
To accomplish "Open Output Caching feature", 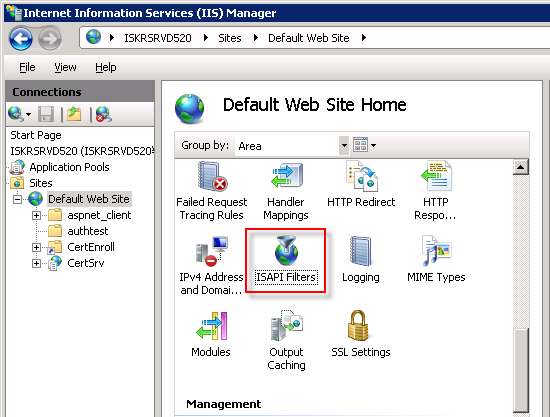I will 286,341.
